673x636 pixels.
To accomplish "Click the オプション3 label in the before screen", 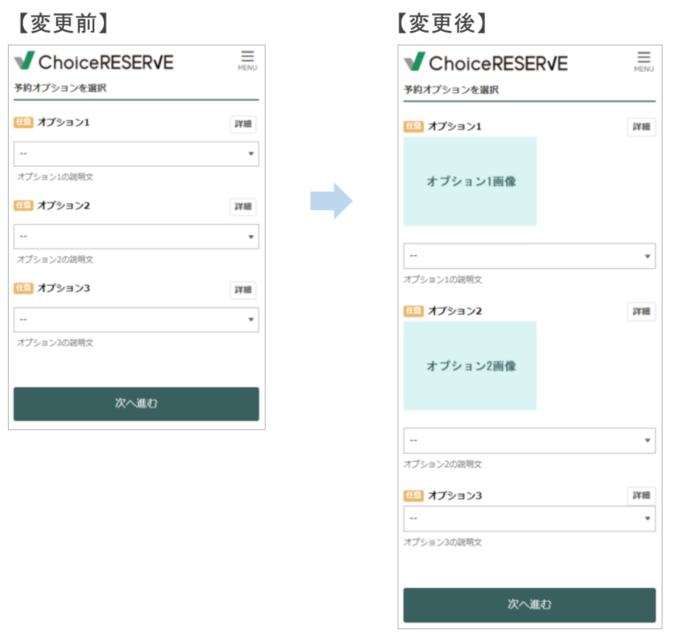I will [64, 288].
